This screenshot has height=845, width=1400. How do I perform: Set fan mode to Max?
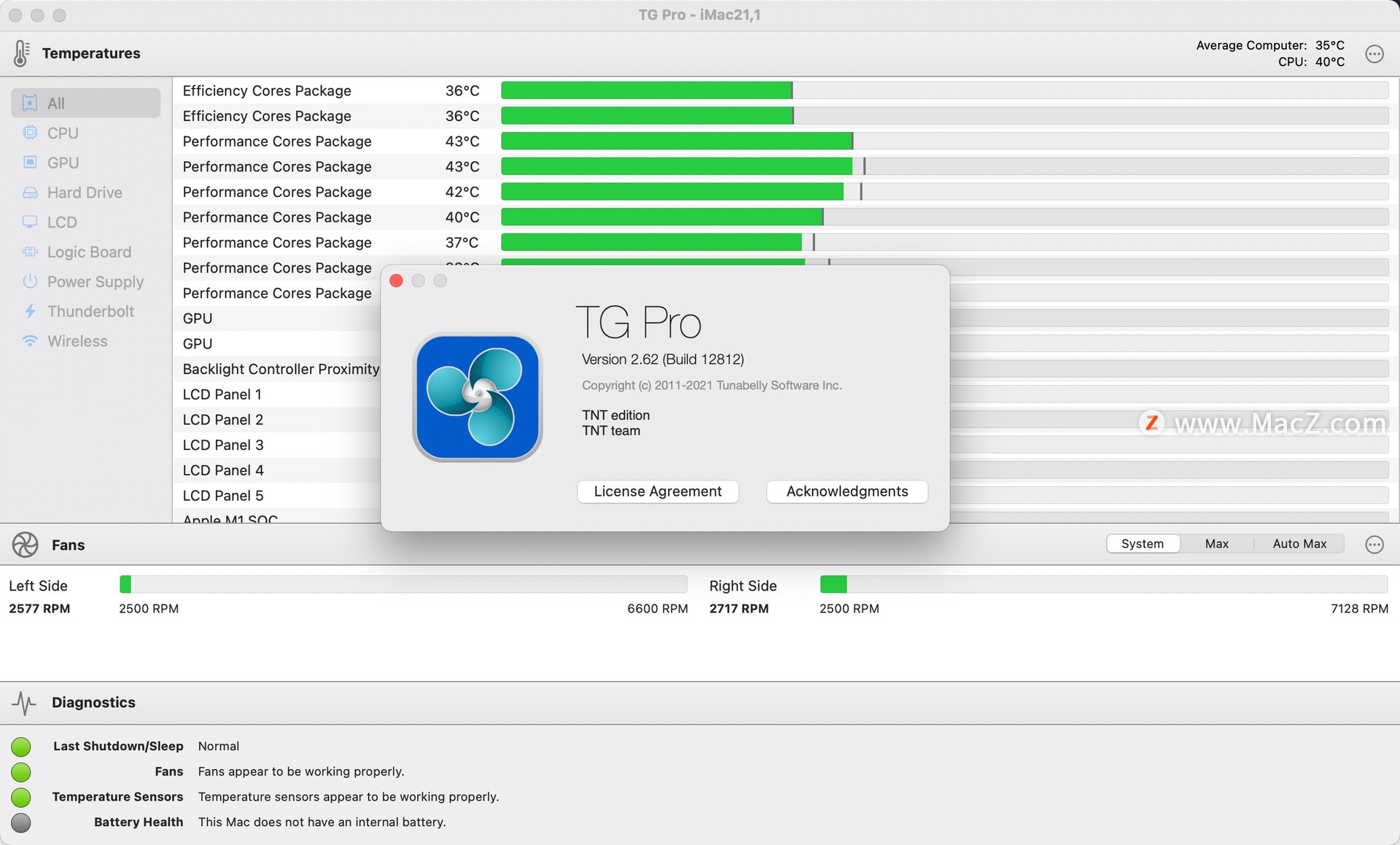[x=1216, y=544]
